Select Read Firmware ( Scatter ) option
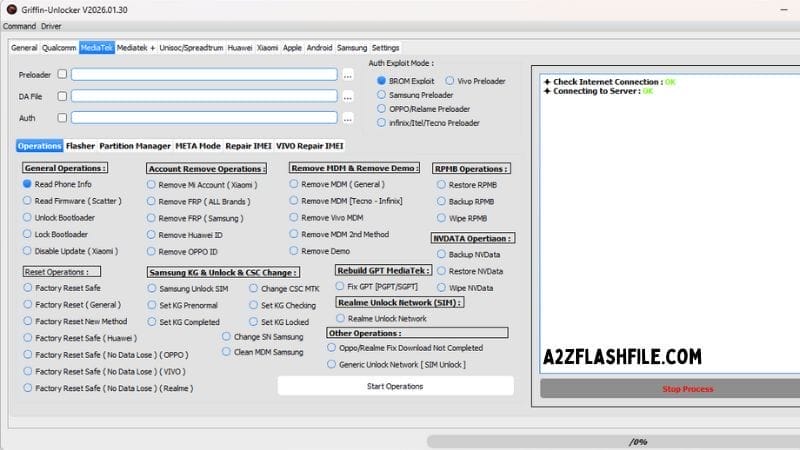 (72, 201)
